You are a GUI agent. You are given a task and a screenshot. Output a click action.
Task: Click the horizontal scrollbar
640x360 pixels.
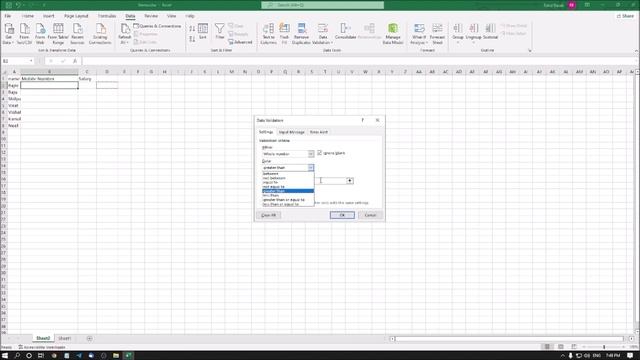[x=509, y=339]
